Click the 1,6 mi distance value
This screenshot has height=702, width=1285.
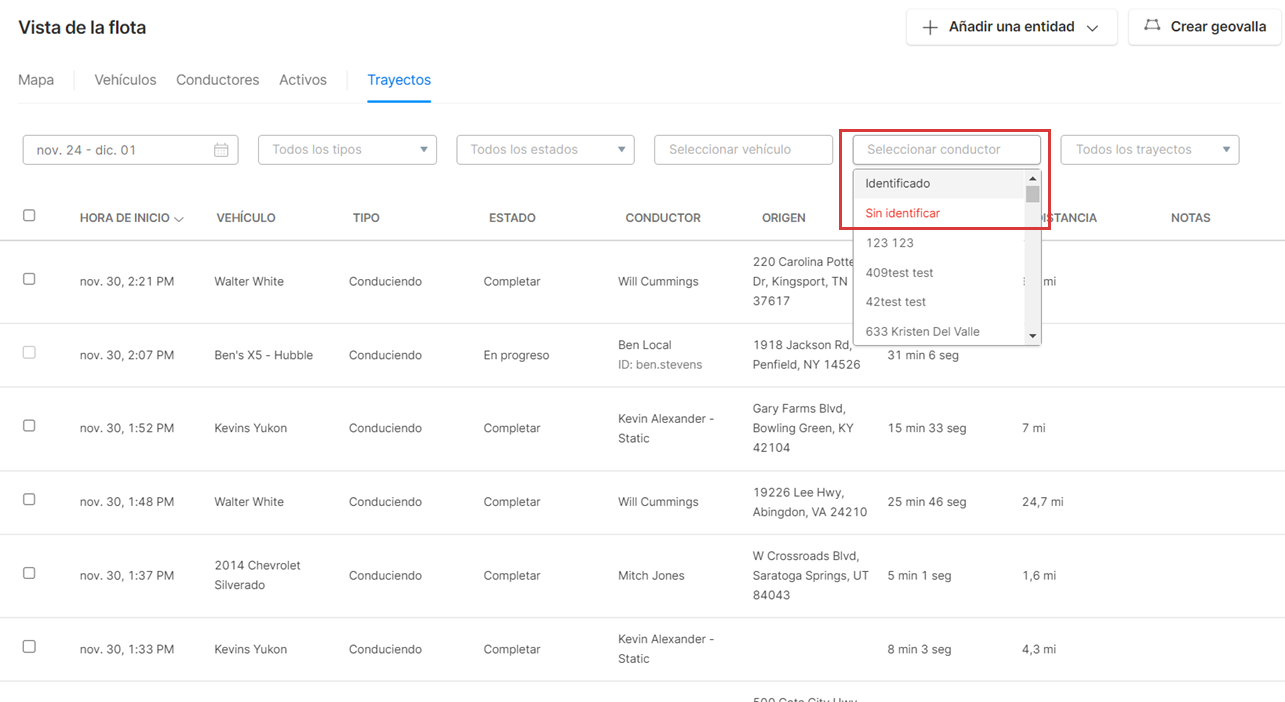coord(1039,576)
